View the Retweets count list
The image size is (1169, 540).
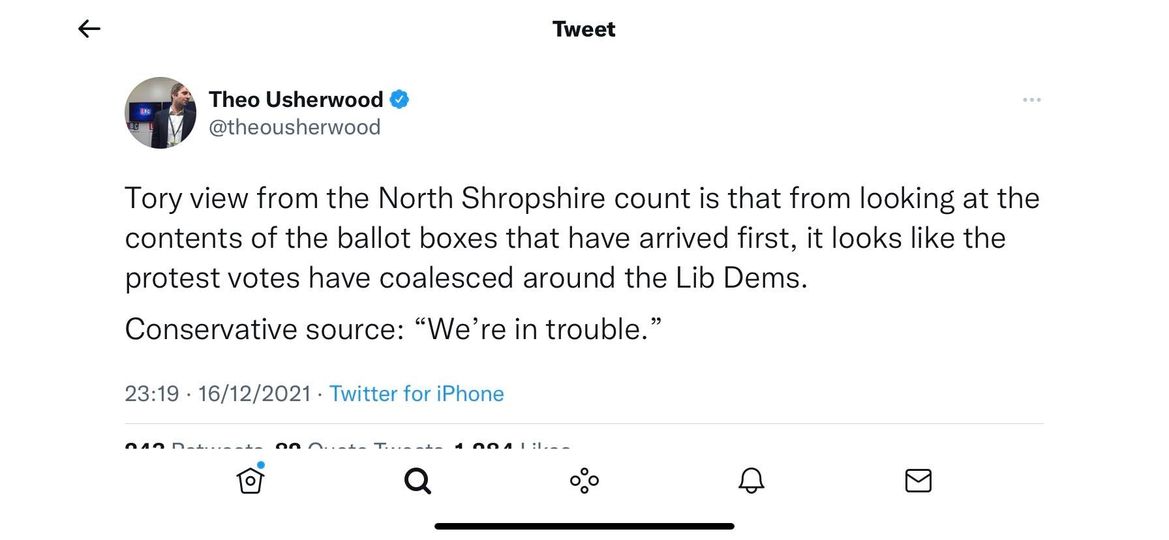[x=195, y=447]
